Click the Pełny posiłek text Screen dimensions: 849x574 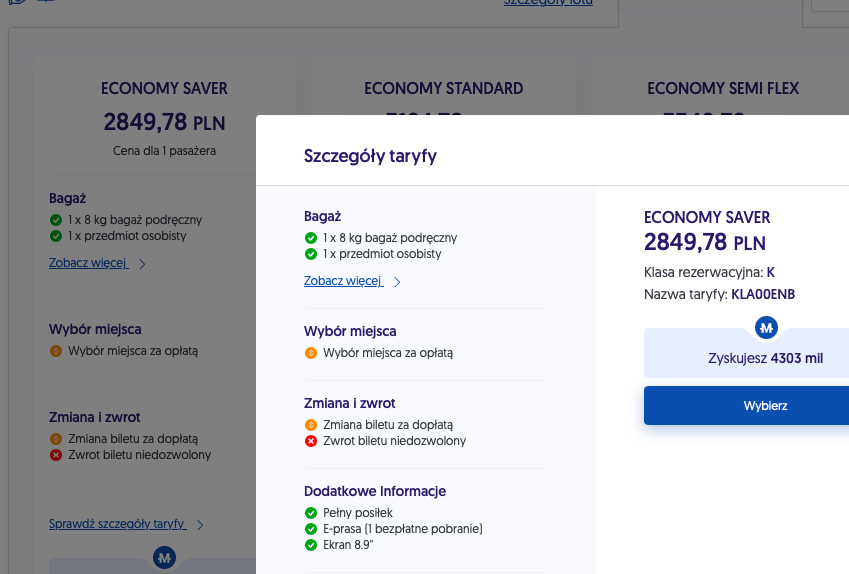(358, 513)
